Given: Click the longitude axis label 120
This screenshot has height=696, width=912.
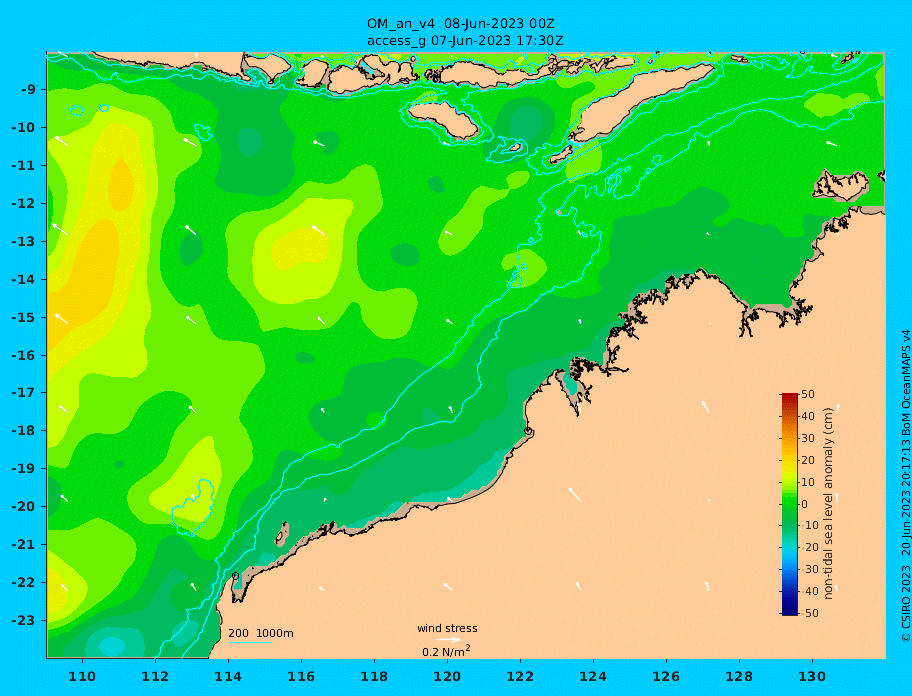Looking at the screenshot, I should click(447, 677).
